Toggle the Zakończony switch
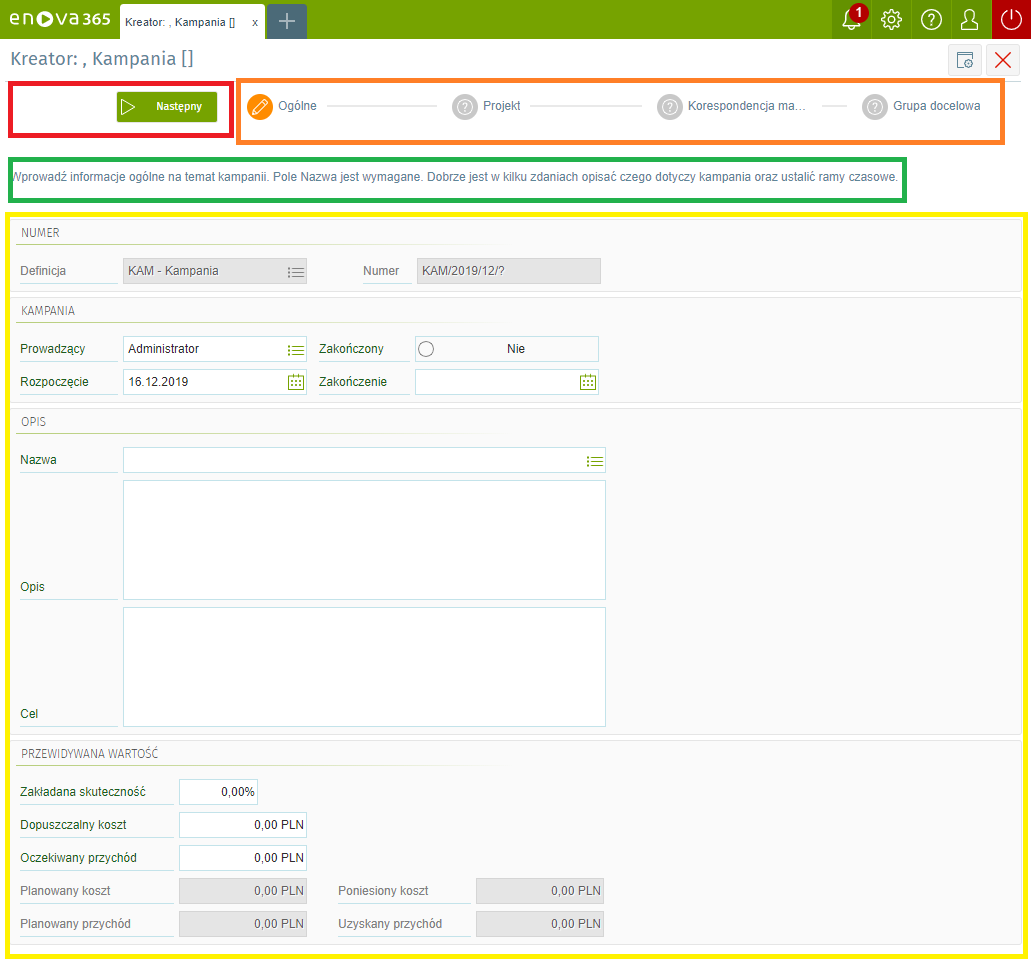This screenshot has height=963, width=1031. point(427,349)
